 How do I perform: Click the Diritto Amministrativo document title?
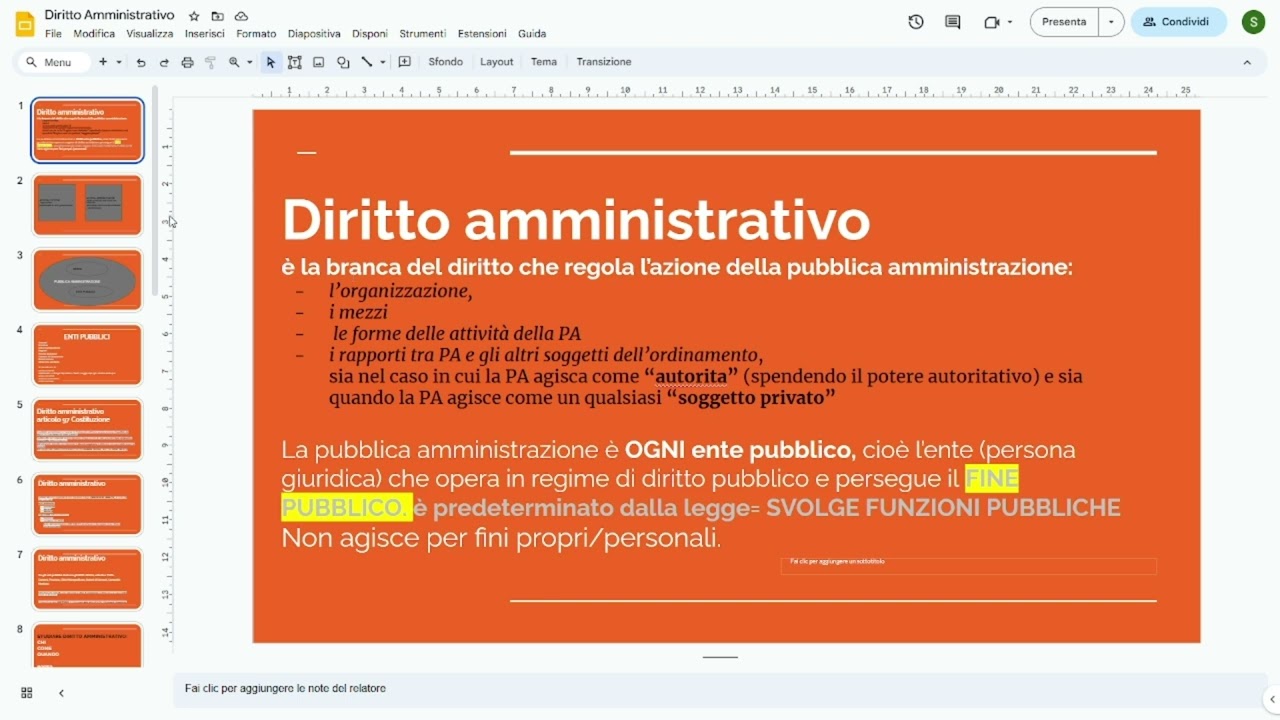point(109,15)
